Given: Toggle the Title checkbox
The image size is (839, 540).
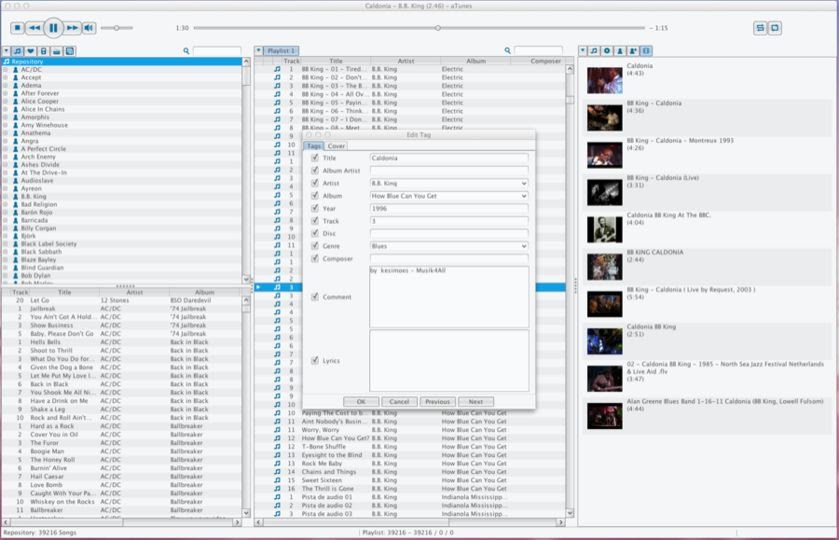Looking at the screenshot, I should pyautogui.click(x=315, y=158).
